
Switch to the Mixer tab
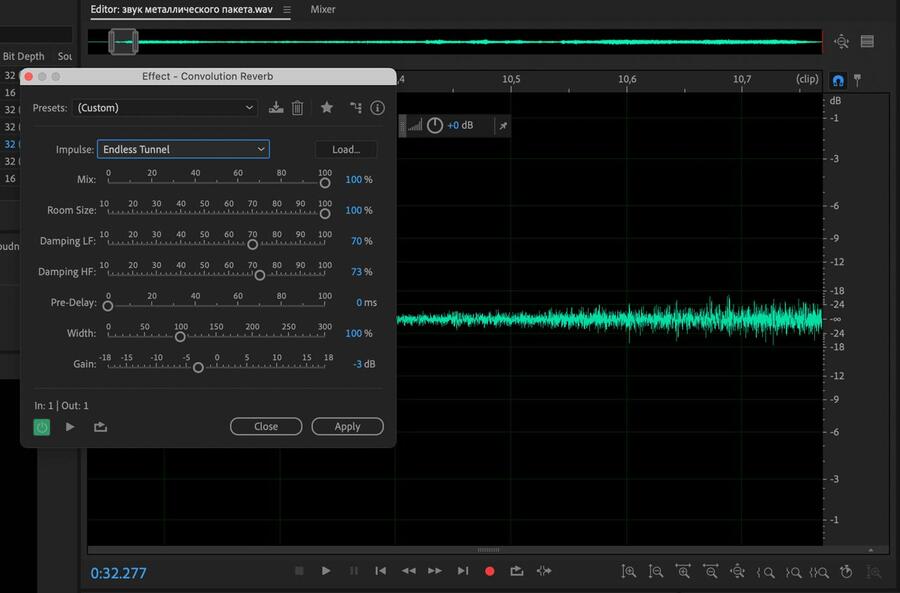323,9
